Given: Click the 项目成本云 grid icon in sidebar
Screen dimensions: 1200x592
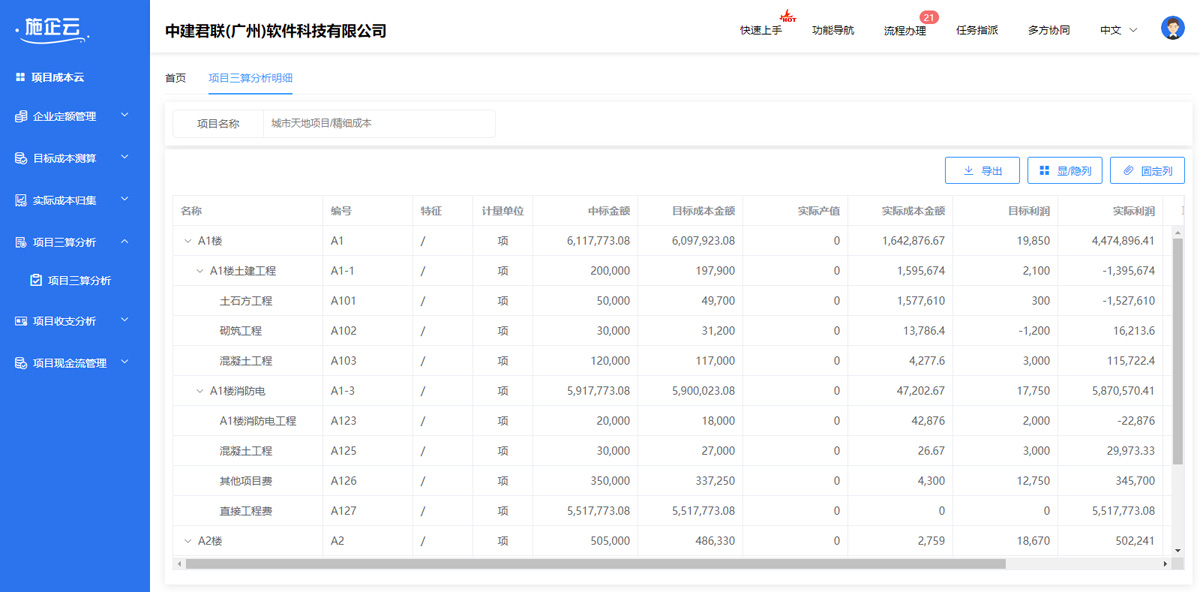Looking at the screenshot, I should coord(20,77).
